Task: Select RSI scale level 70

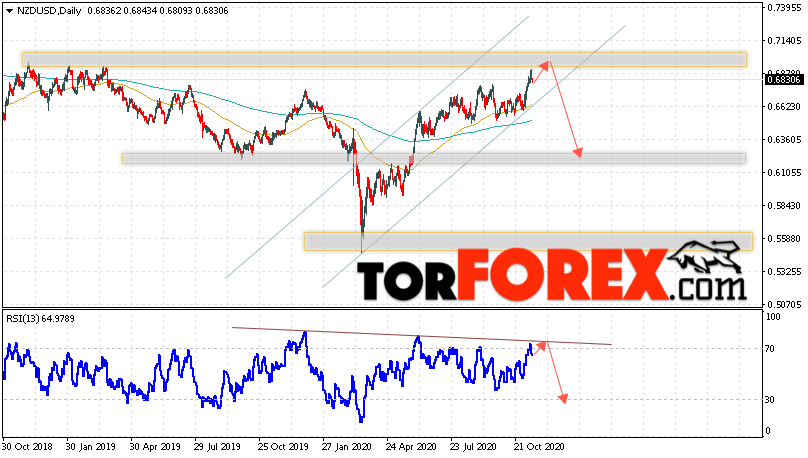Action: click(x=770, y=349)
